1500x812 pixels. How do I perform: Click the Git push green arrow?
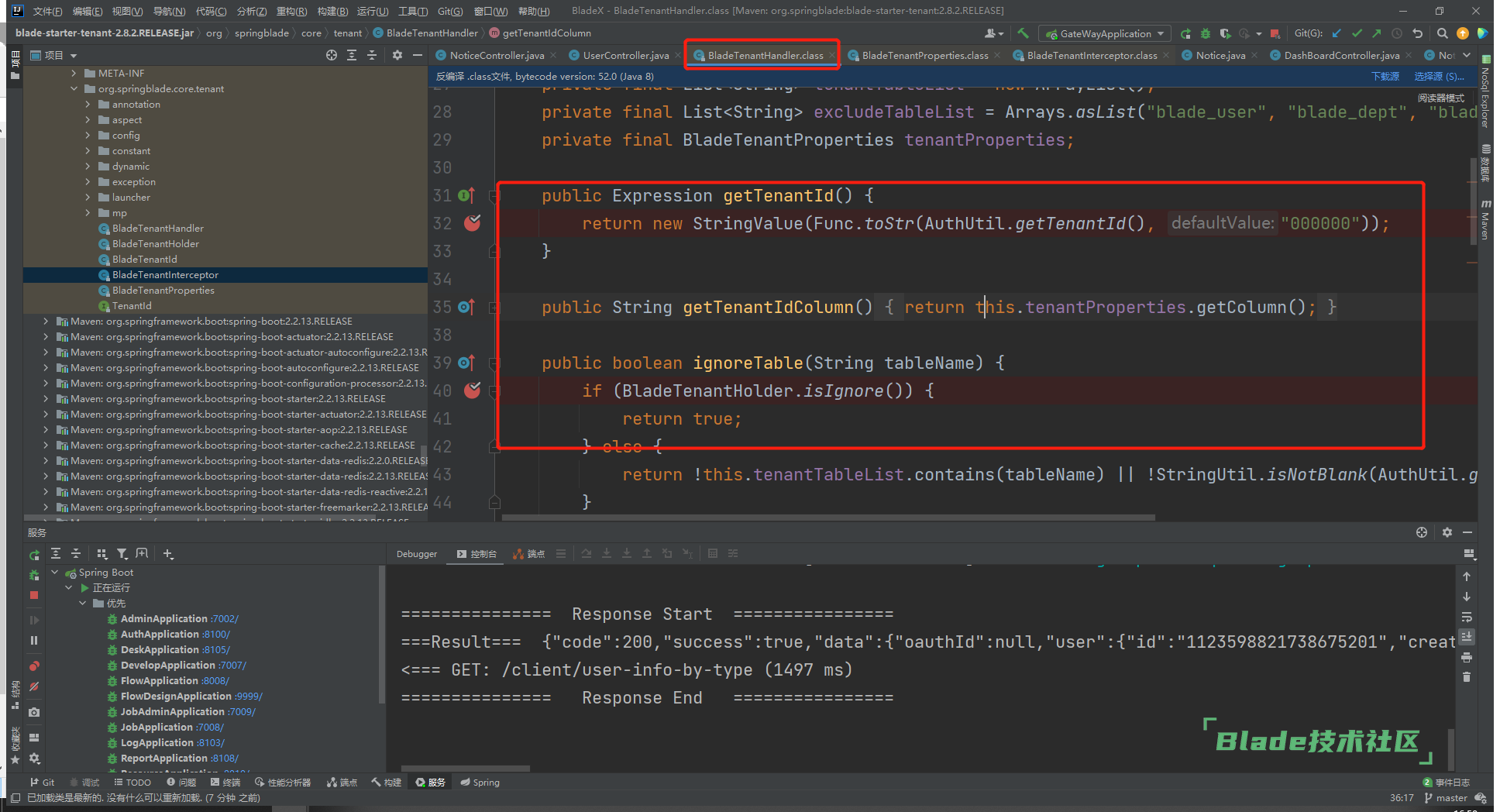[x=1377, y=33]
